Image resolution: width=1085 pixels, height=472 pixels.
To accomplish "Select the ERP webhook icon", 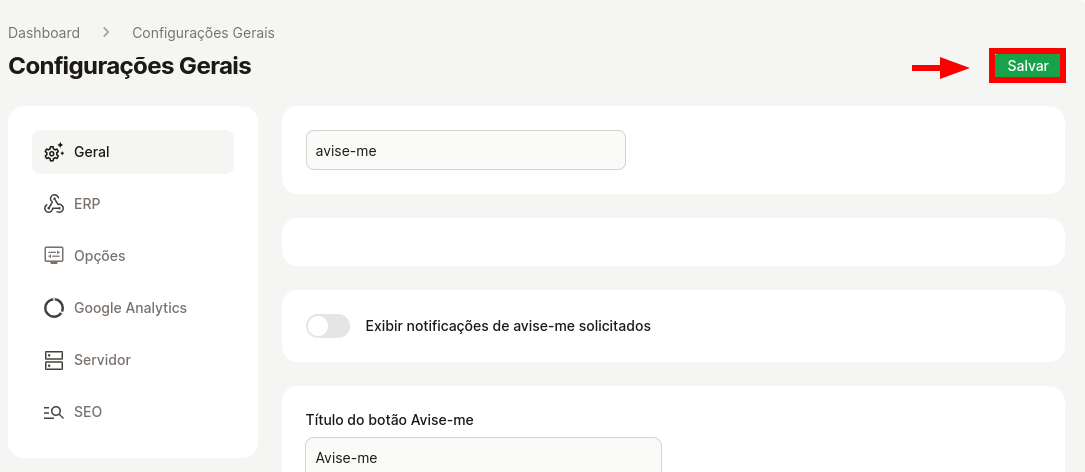I will [x=54, y=203].
